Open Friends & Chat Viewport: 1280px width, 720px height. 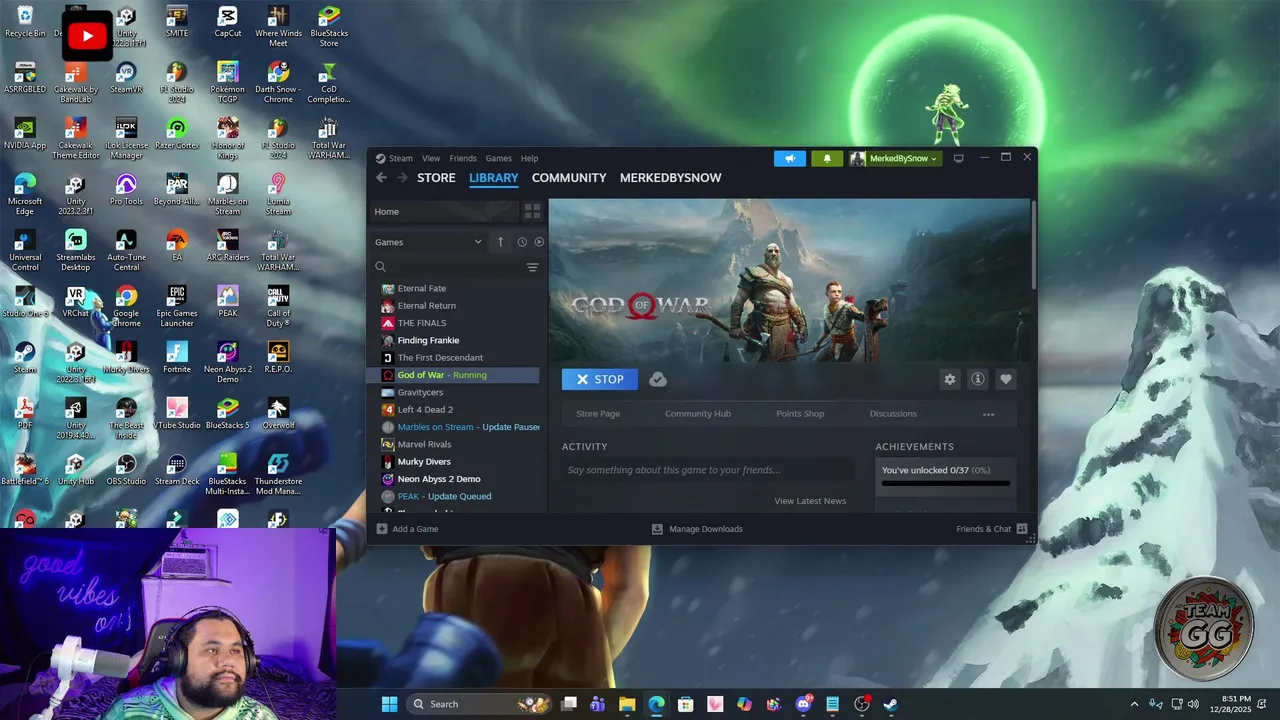click(x=992, y=529)
